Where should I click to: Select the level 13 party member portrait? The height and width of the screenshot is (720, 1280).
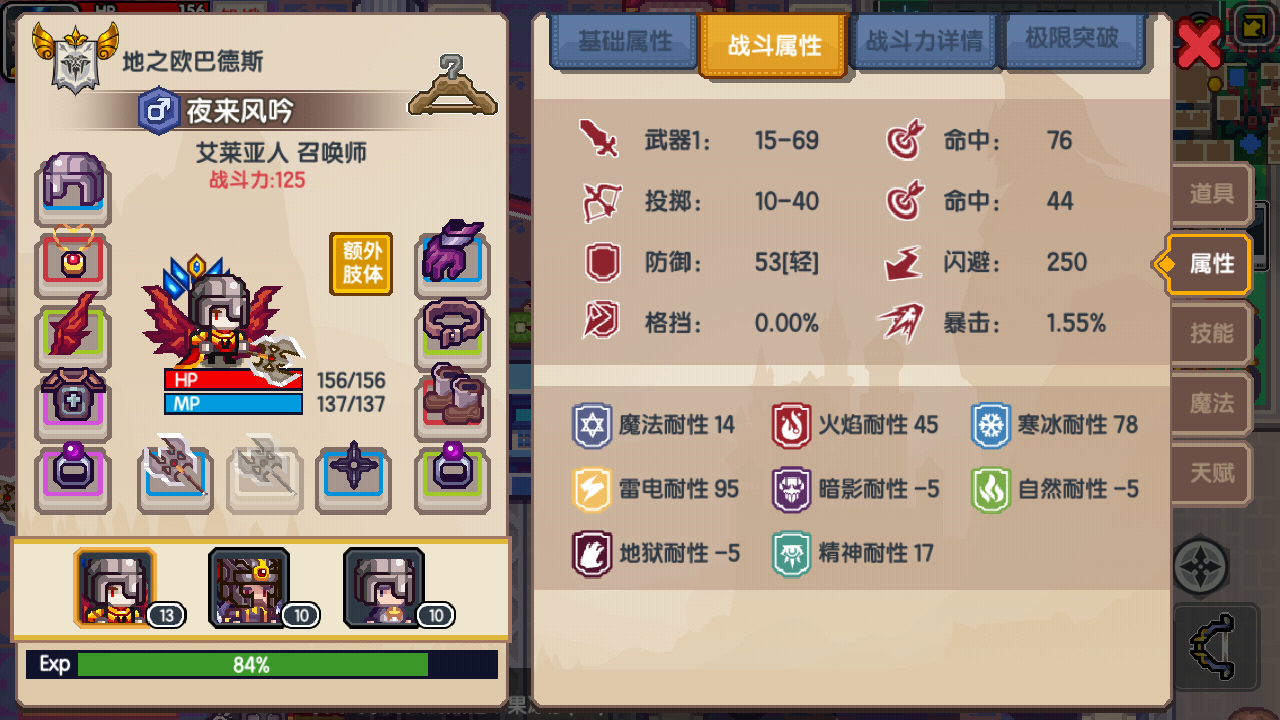click(x=115, y=589)
